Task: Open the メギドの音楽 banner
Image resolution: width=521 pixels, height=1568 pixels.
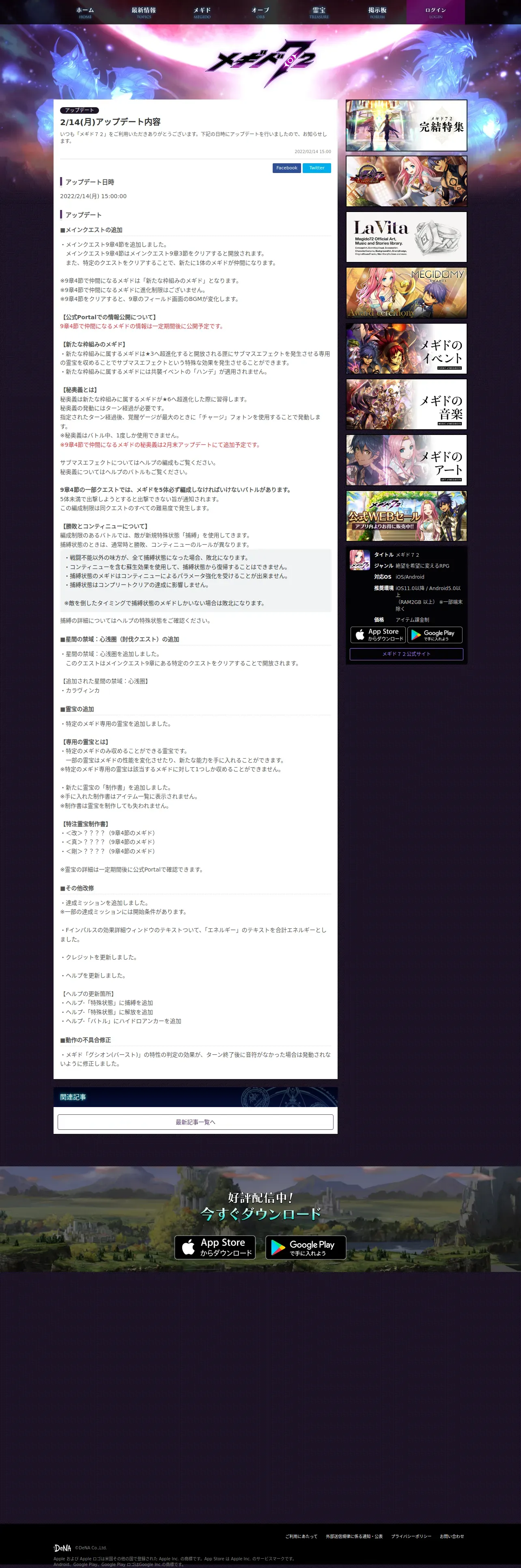Action: pyautogui.click(x=406, y=404)
